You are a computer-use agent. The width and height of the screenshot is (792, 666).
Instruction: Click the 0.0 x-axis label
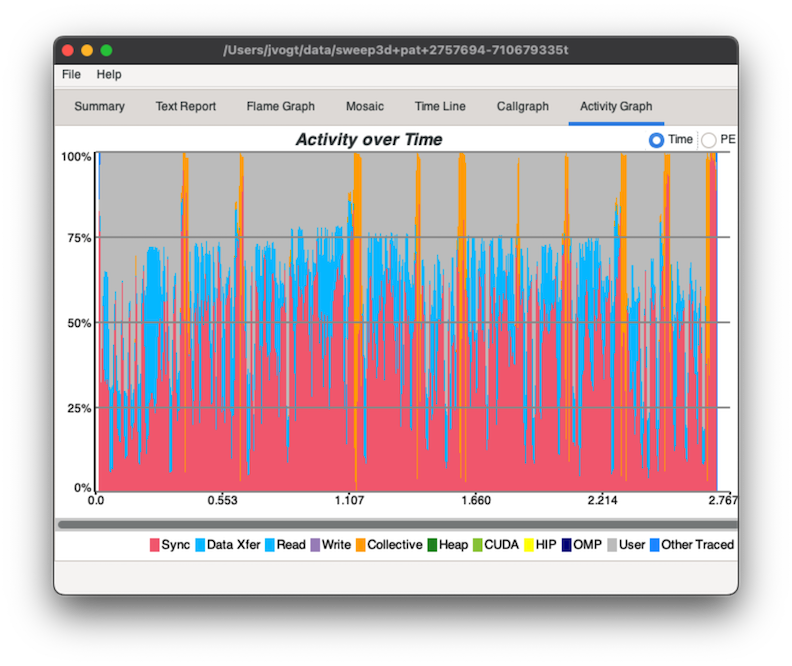pos(96,500)
